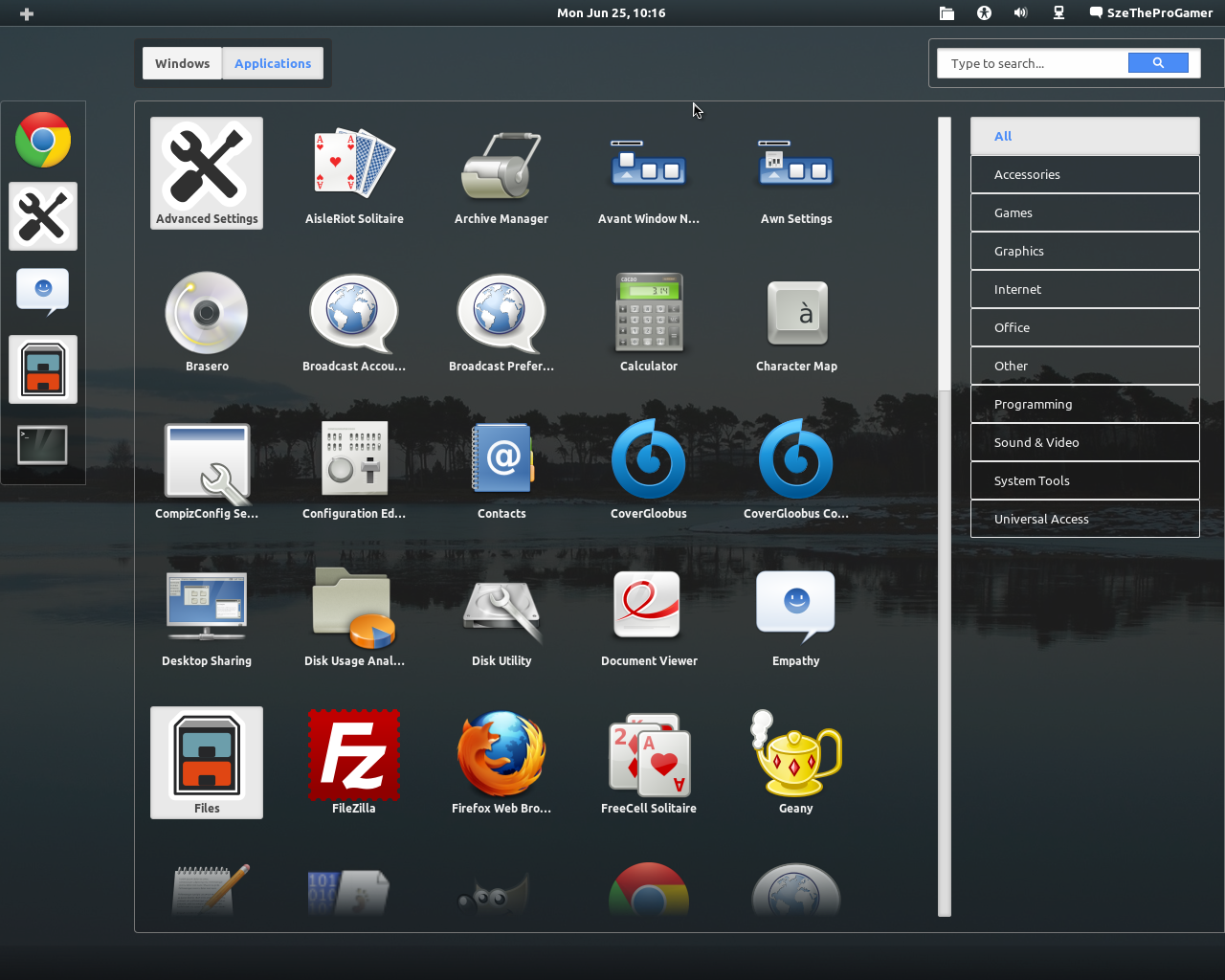Filter by System Tools category
The width and height of the screenshot is (1225, 980).
coord(1084,480)
